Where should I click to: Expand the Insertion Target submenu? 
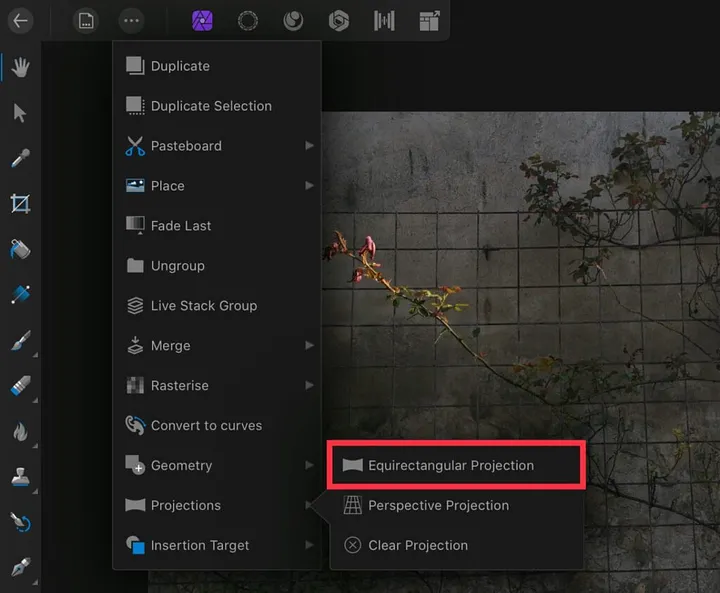pos(217,545)
